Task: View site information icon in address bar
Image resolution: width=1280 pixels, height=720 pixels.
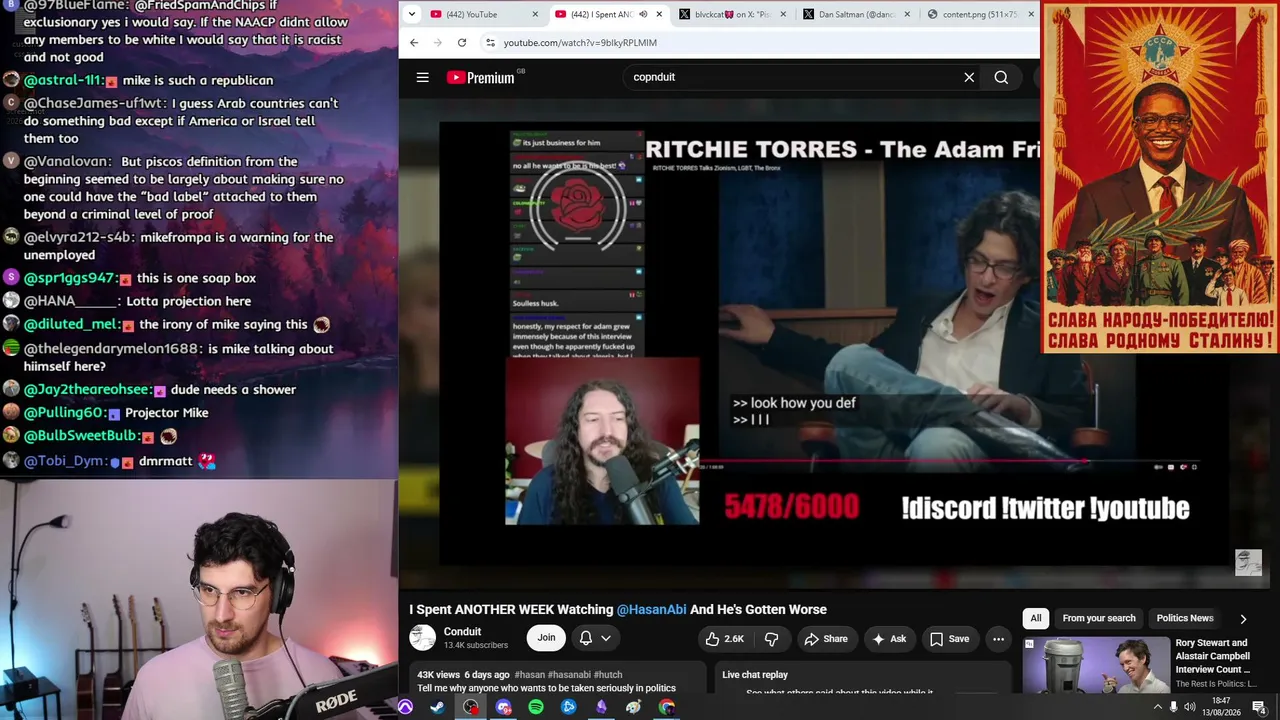Action: pyautogui.click(x=489, y=43)
